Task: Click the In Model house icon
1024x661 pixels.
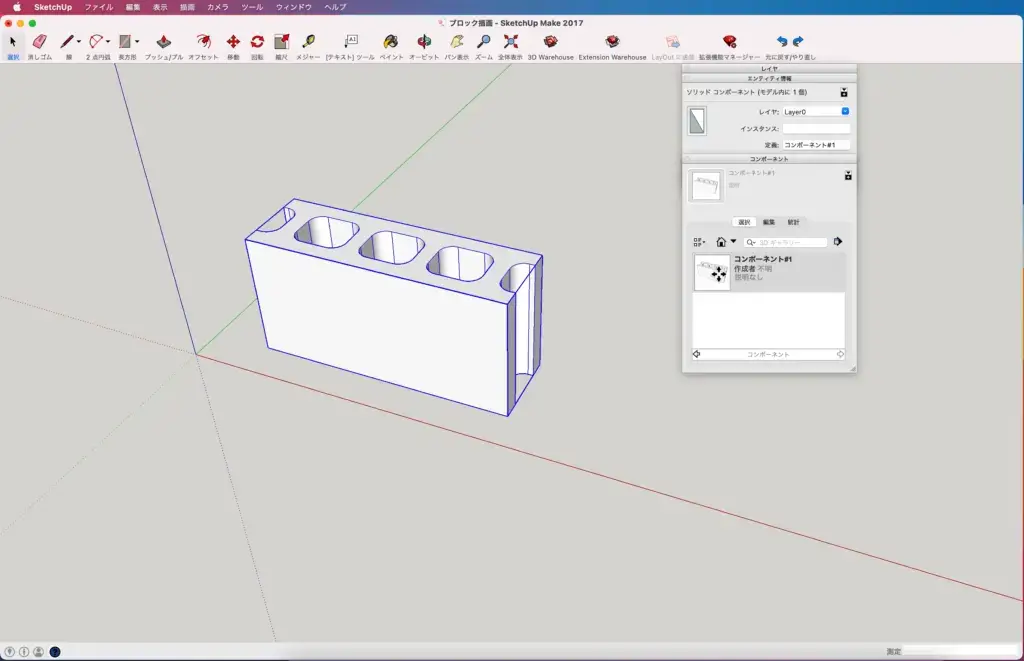Action: pos(721,242)
